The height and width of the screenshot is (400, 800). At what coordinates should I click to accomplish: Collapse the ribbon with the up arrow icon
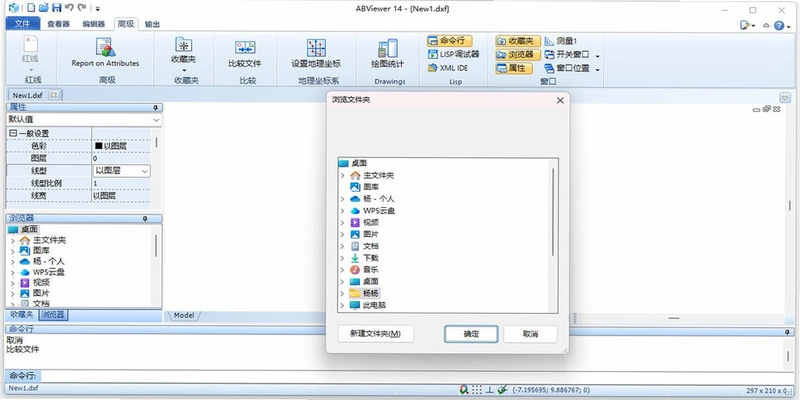tap(766, 26)
